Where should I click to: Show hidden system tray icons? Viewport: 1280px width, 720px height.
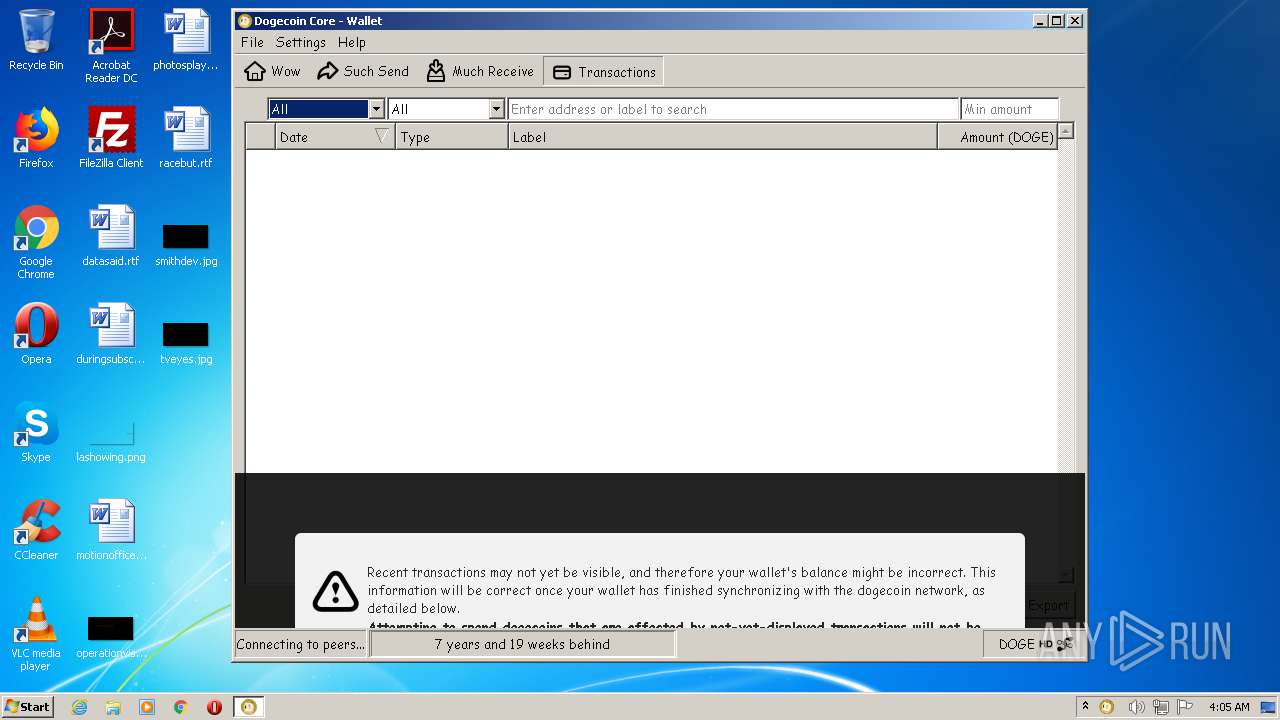pos(1085,706)
